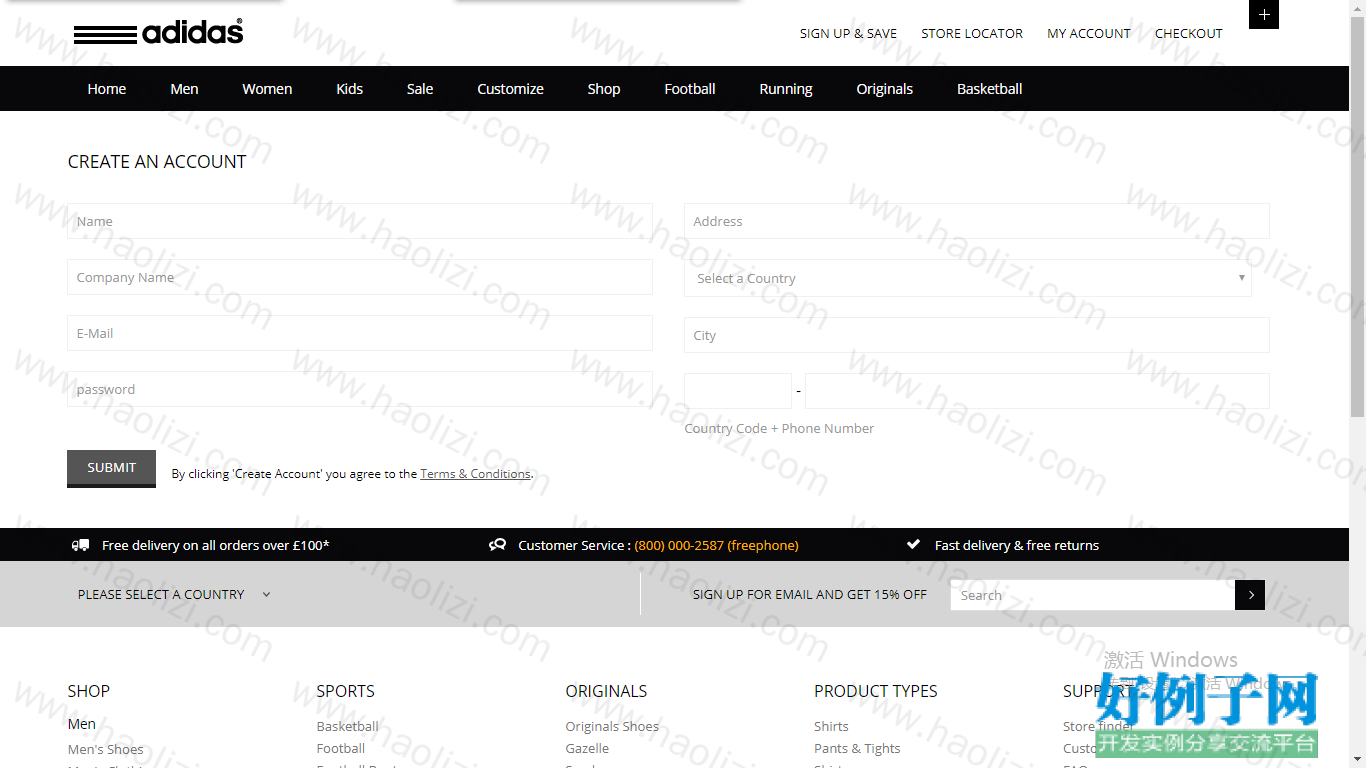Open the Originals Shoes footer link

pos(612,726)
